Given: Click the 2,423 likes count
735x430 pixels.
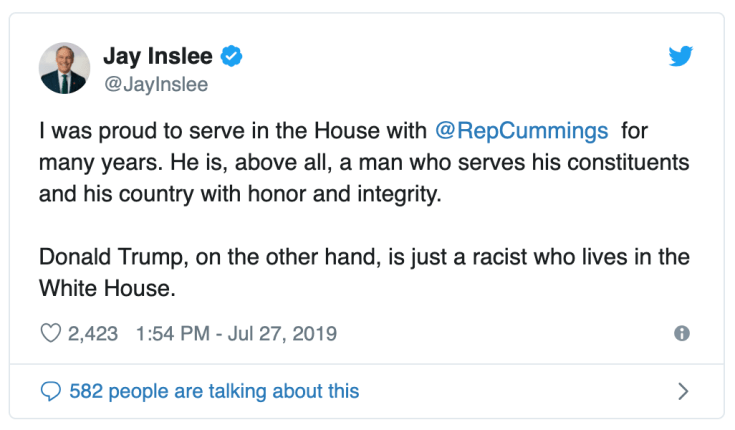Looking at the screenshot, I should (x=94, y=334).
